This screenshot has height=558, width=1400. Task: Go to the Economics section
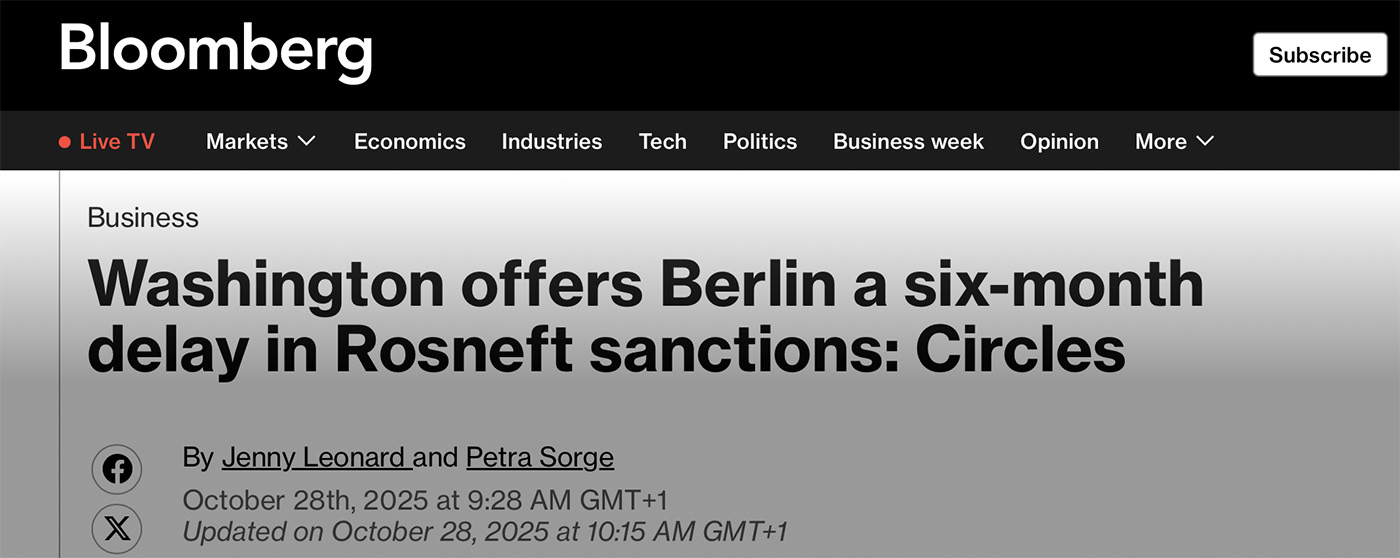click(409, 142)
